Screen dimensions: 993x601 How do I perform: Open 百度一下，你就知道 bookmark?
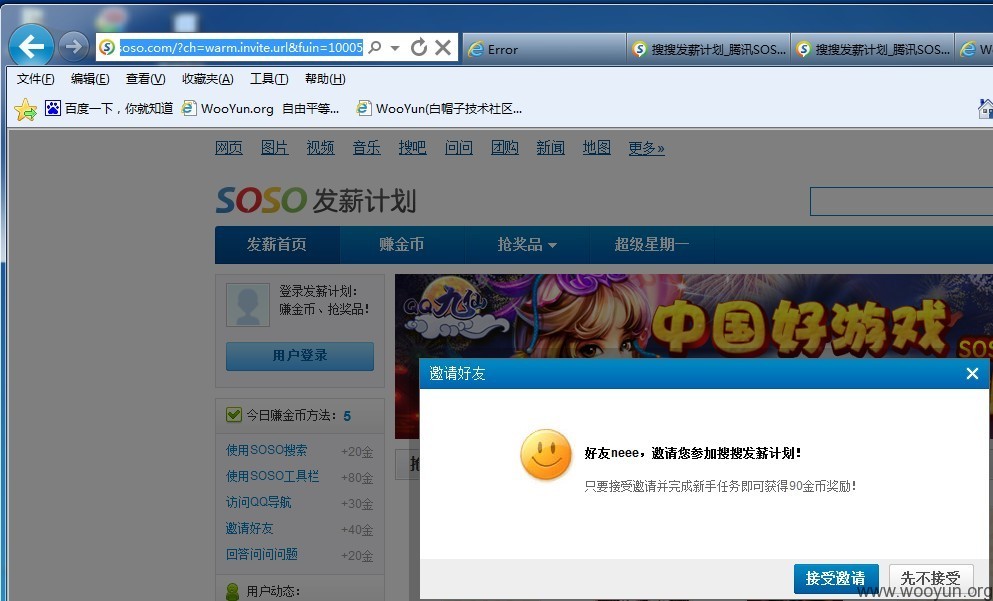109,109
